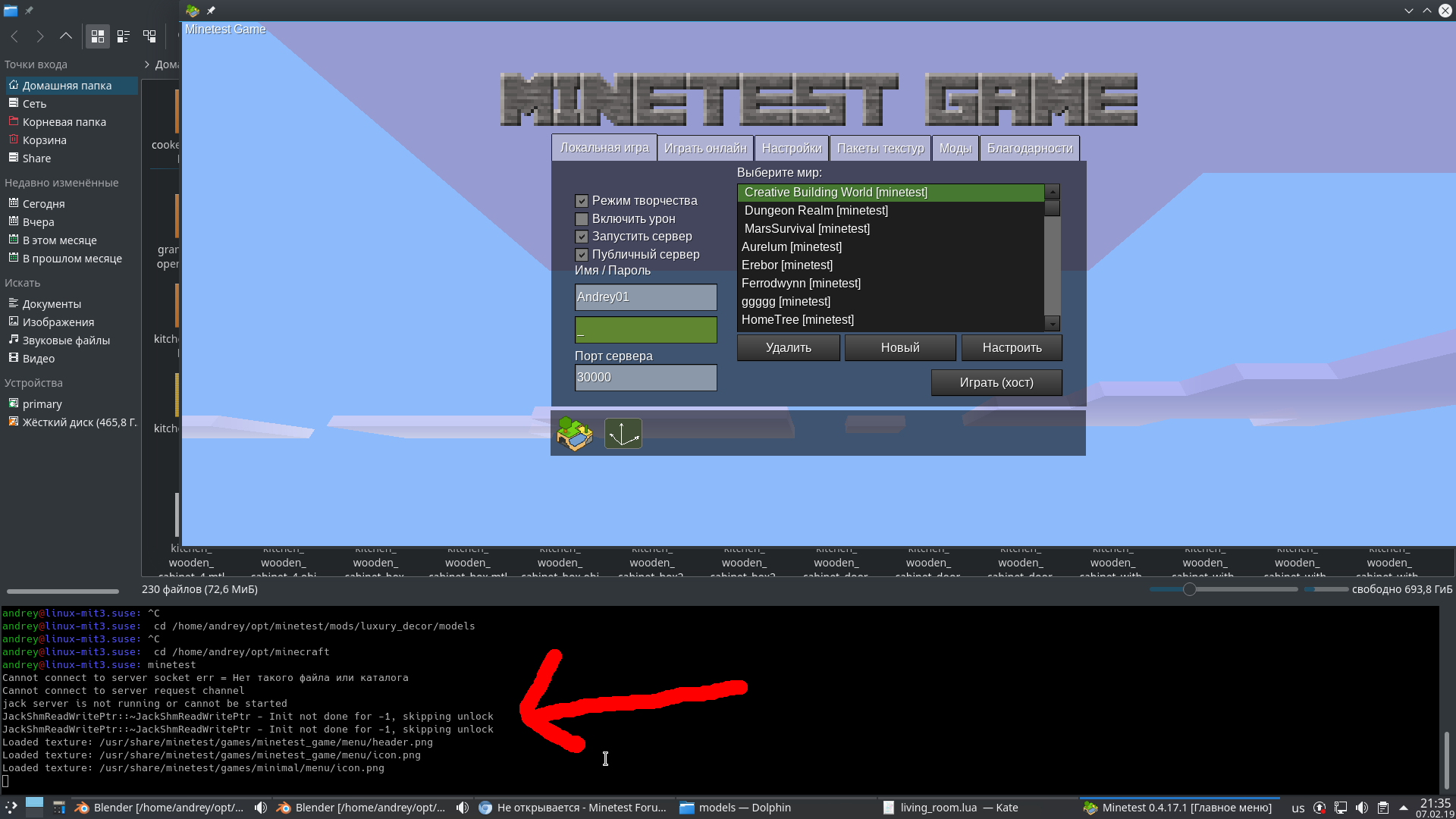Focus the green password input field
This screenshot has width=1456, height=819.
tap(646, 330)
